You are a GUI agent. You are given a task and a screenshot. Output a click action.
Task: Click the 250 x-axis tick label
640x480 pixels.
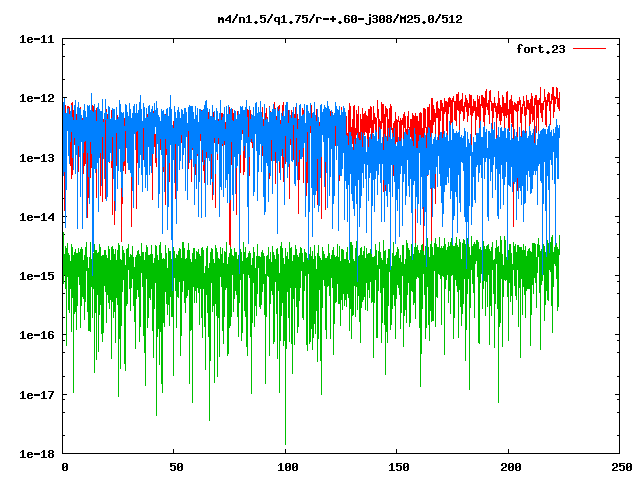pyautogui.click(x=622, y=467)
